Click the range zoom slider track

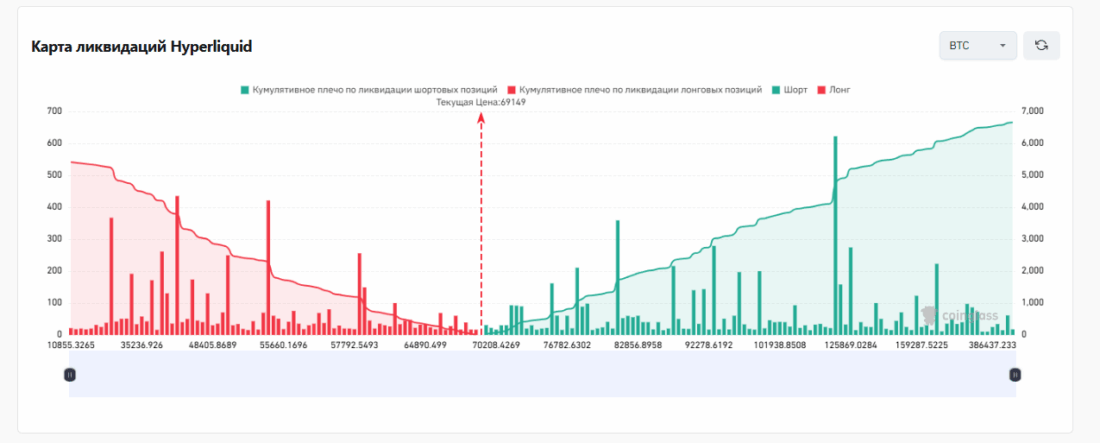pyautogui.click(x=542, y=375)
